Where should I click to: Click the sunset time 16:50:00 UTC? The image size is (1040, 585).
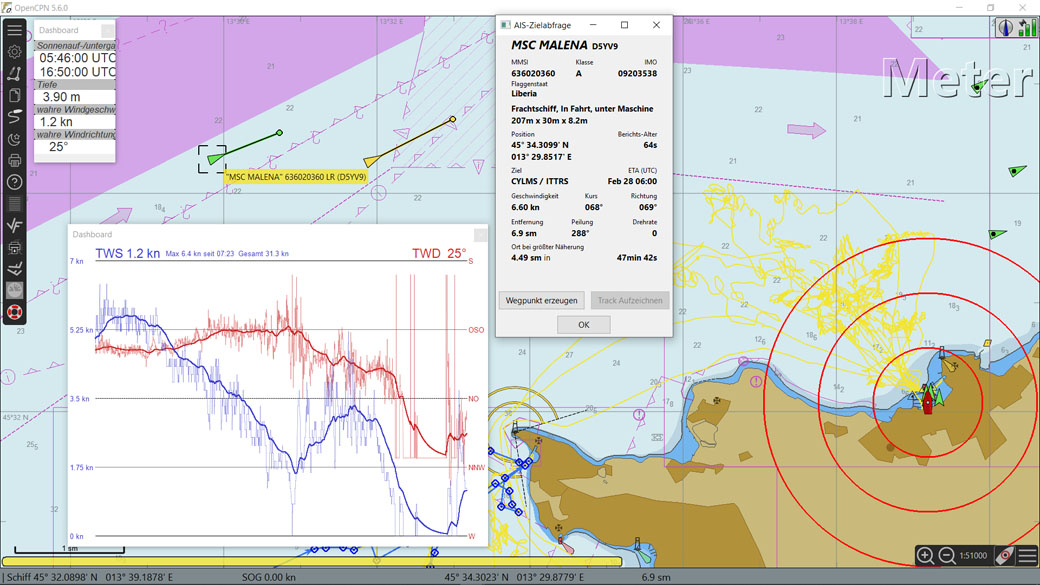[77, 72]
